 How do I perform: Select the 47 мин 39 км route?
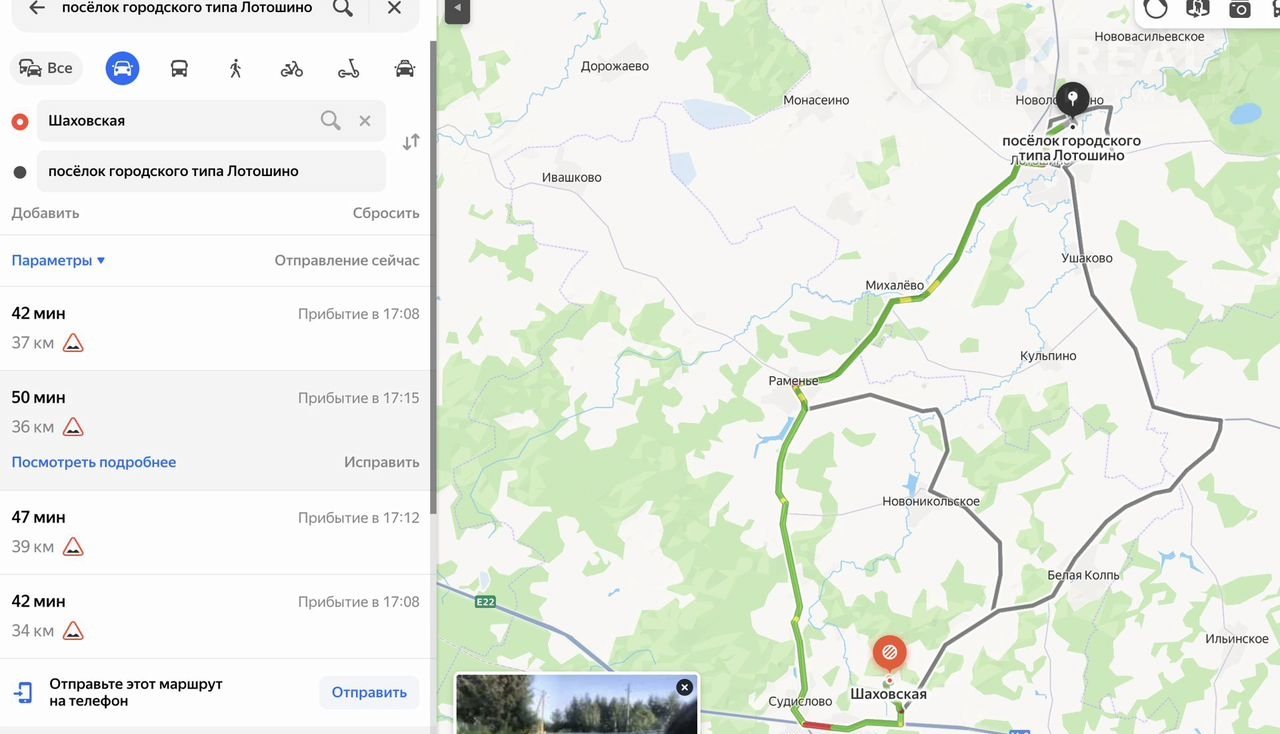[215, 532]
